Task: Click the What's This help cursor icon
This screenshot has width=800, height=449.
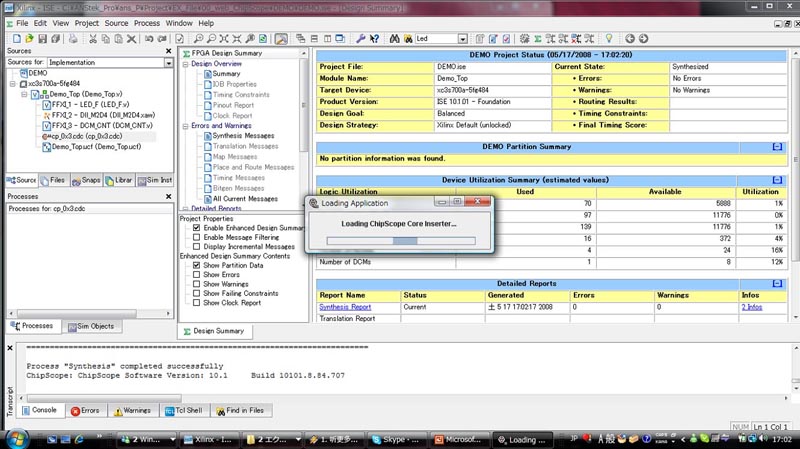Action: (x=374, y=39)
